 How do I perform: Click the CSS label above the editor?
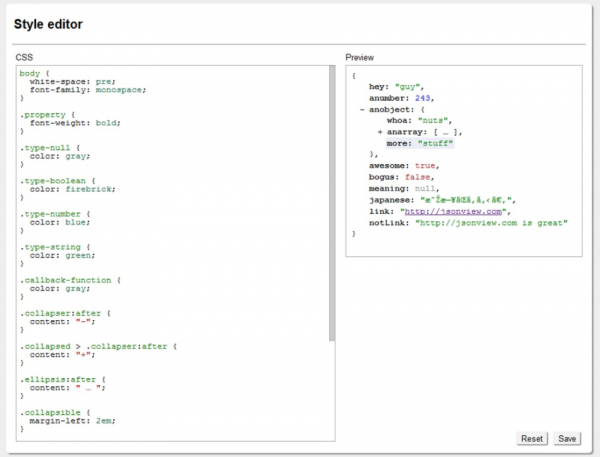[24, 57]
